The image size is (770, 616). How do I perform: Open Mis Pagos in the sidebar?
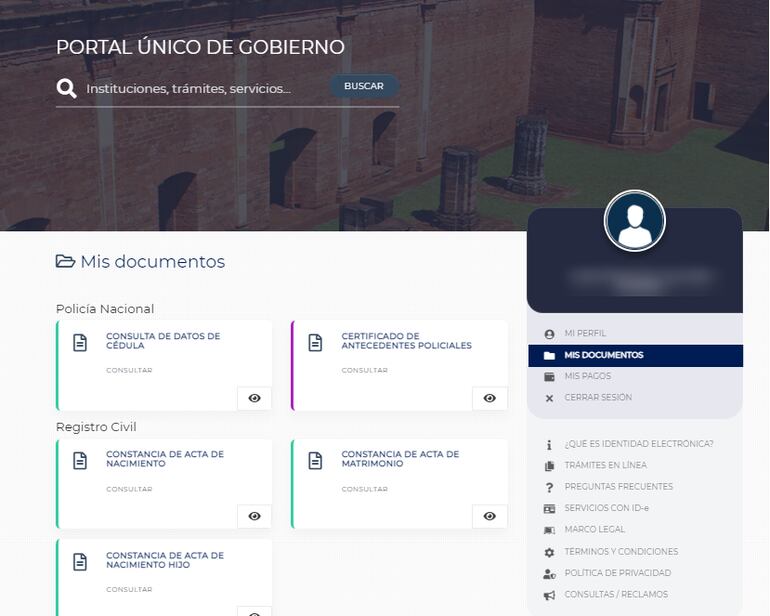tap(587, 377)
